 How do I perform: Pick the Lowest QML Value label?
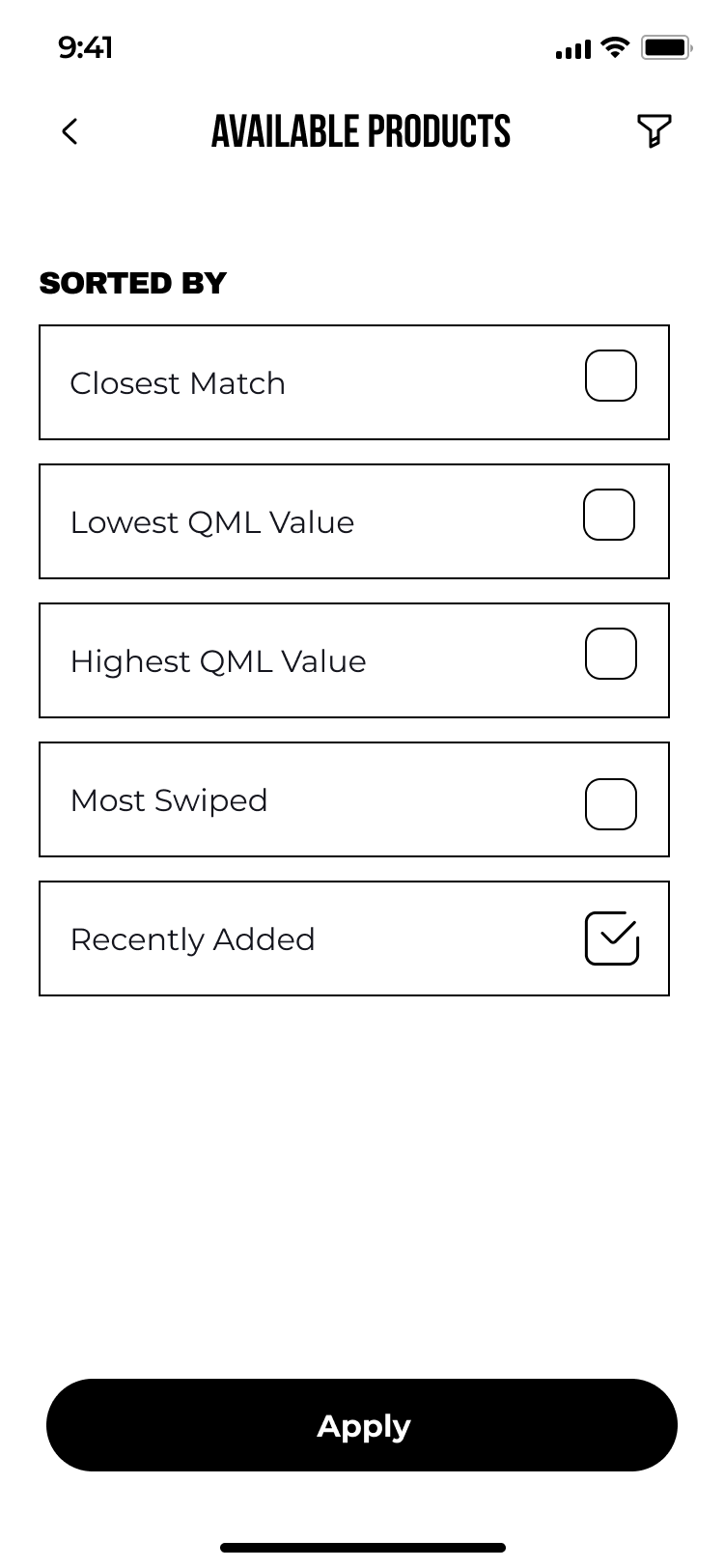point(212,522)
